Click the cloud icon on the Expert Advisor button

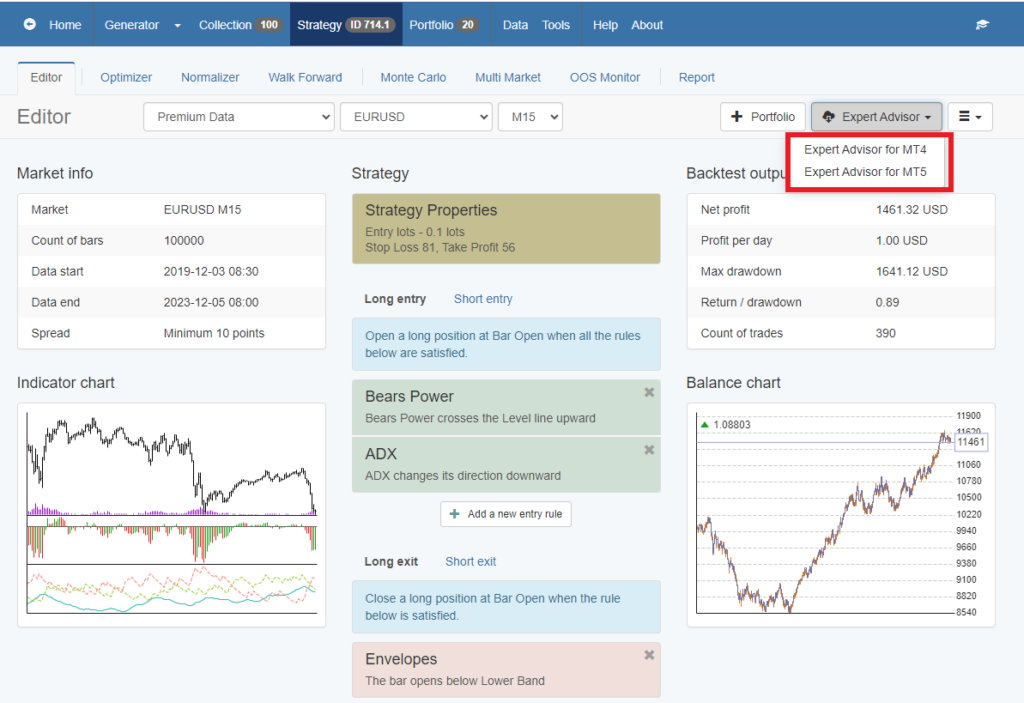pos(828,116)
